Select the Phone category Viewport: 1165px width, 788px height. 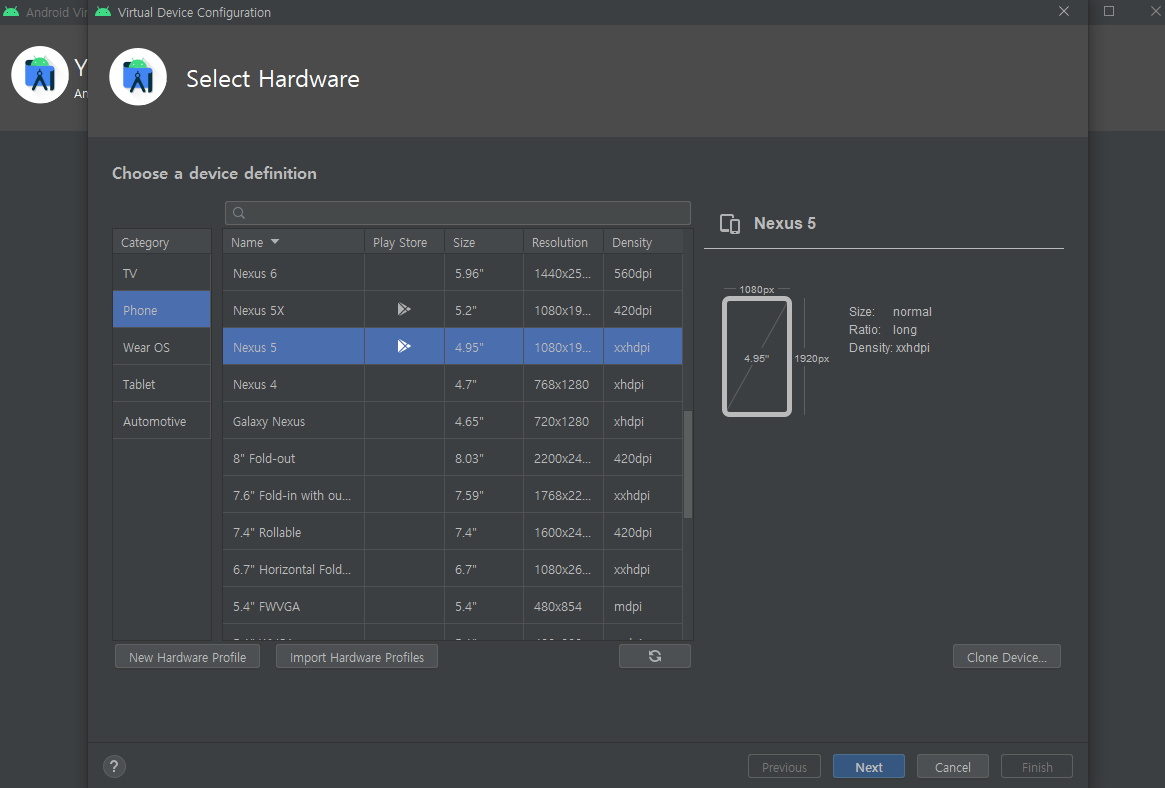click(161, 310)
